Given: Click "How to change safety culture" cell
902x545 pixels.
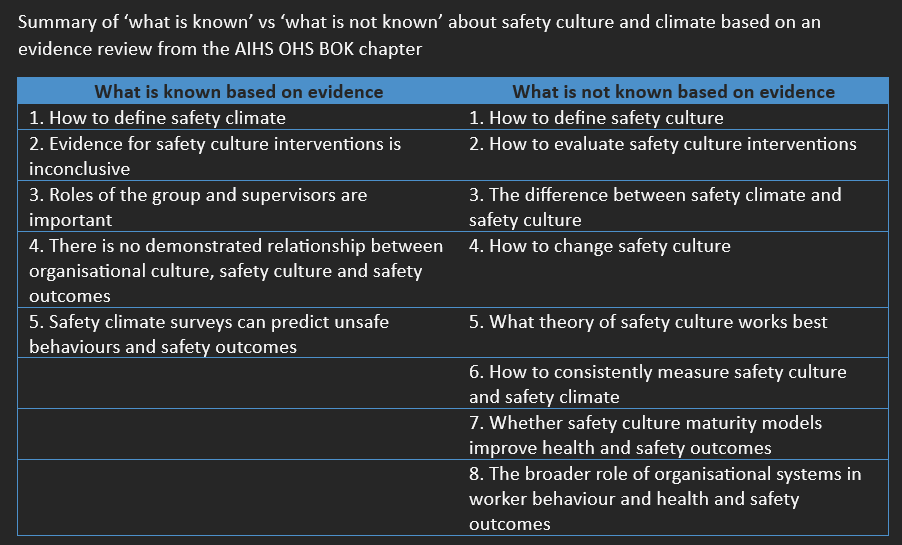Looking at the screenshot, I should (x=600, y=246).
